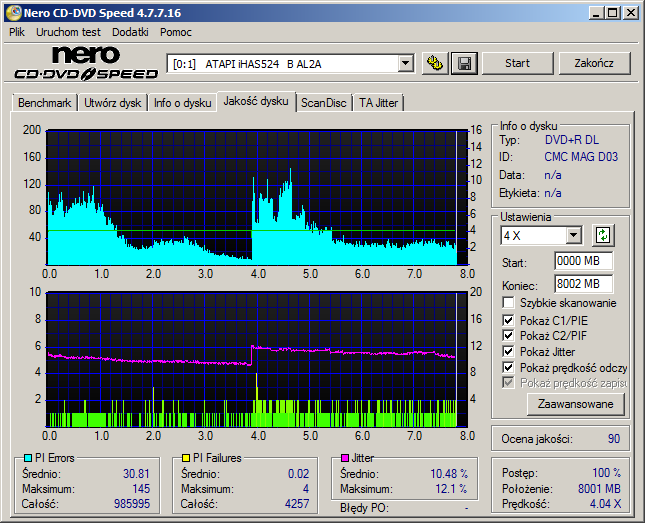Click the Start button

(x=517, y=63)
